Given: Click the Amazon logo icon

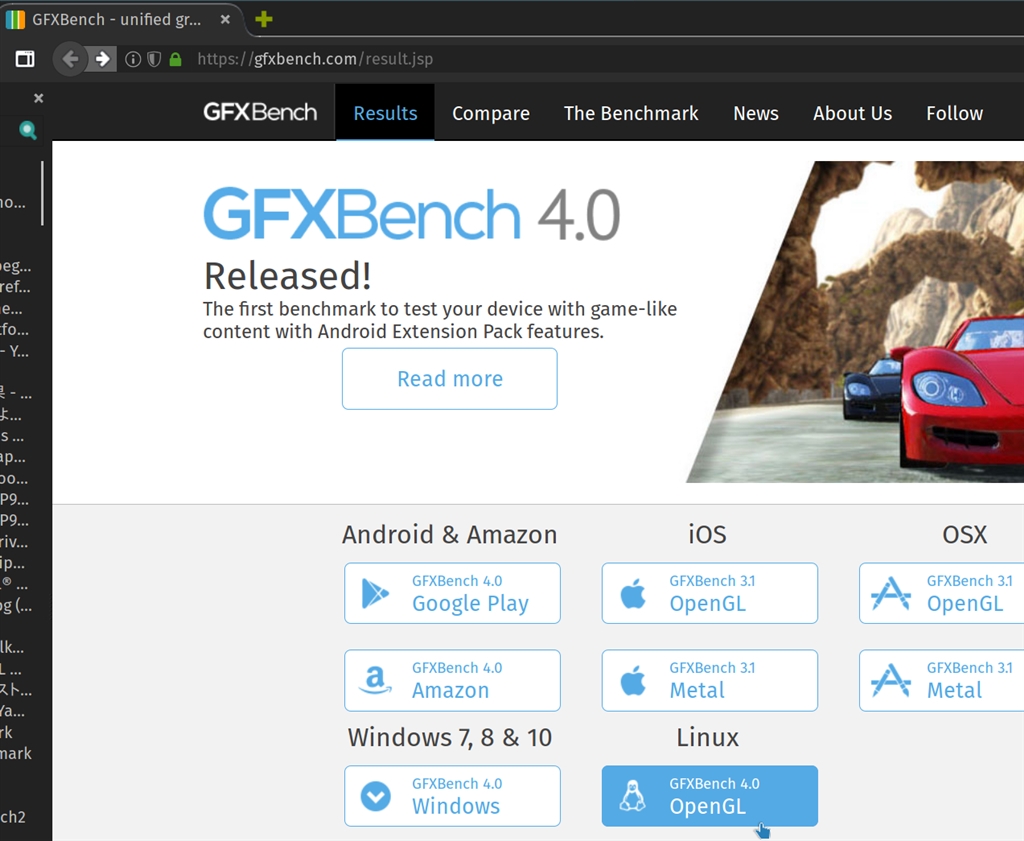Looking at the screenshot, I should coord(376,680).
